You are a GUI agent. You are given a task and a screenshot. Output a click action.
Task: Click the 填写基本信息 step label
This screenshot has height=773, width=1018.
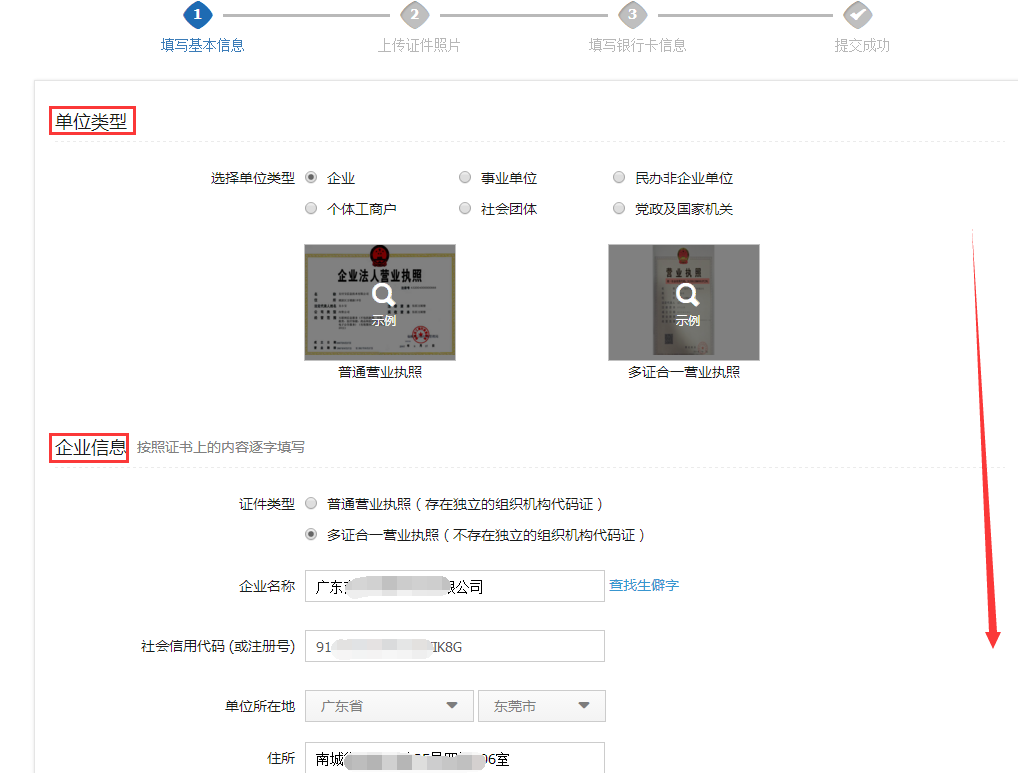[203, 45]
